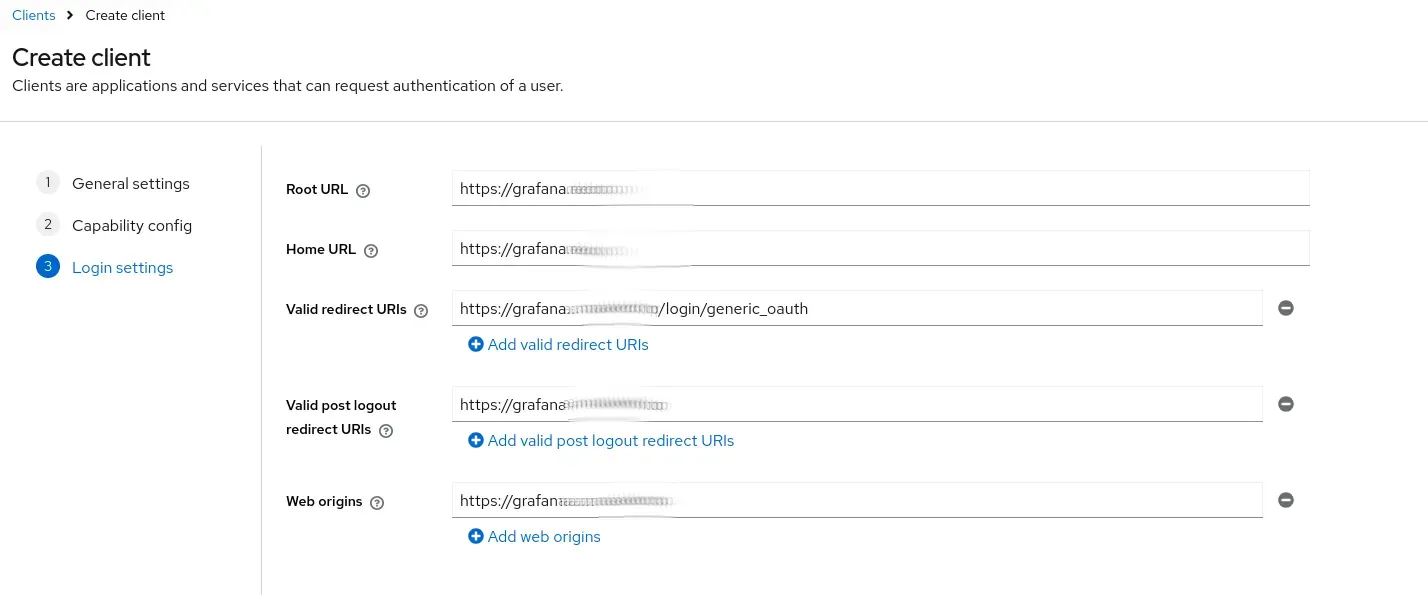This screenshot has width=1428, height=595.
Task: Go to Clients breadcrumb
Action: coord(34,15)
